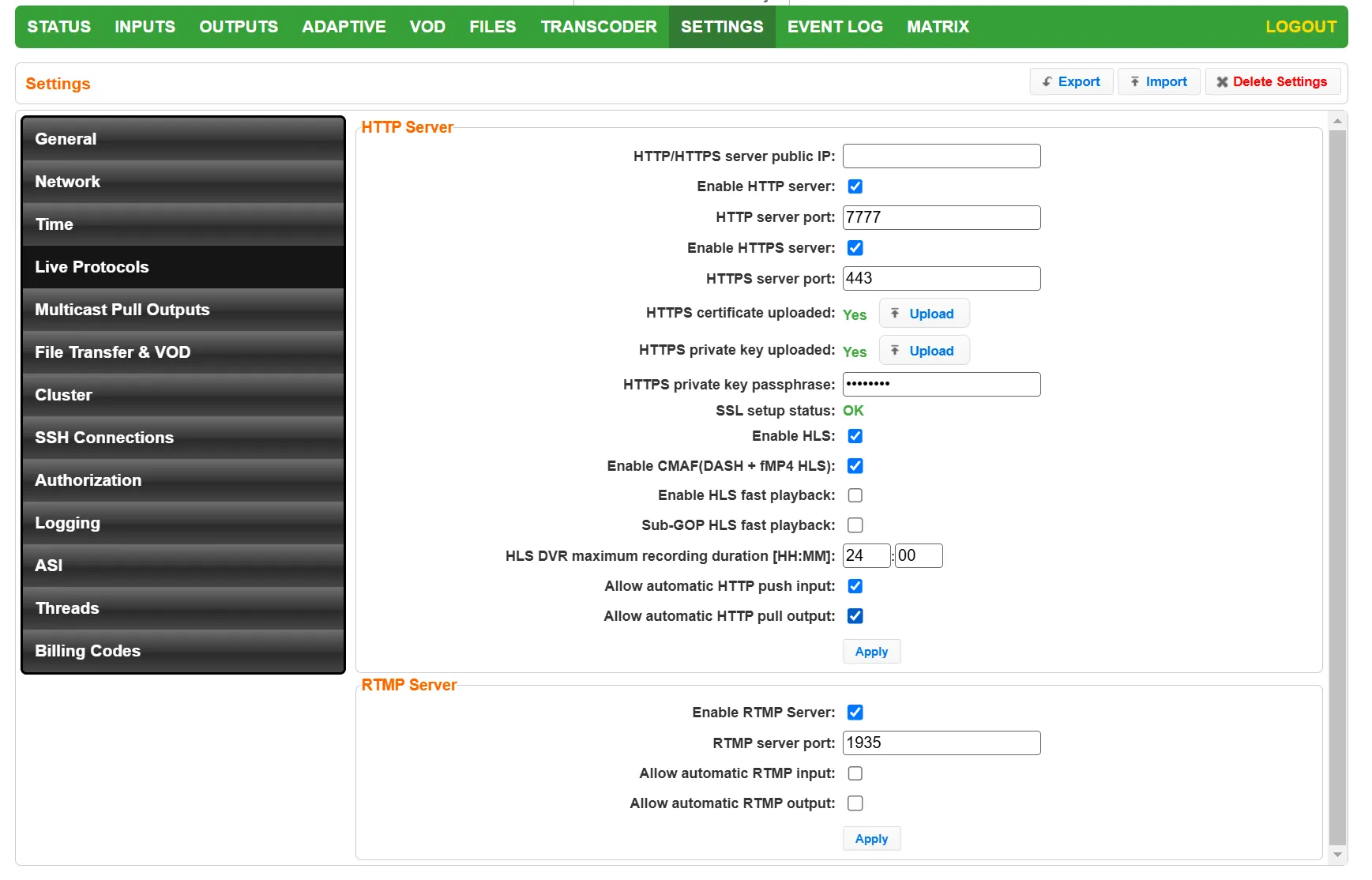Select General in the settings sidebar
This screenshot has width=1372, height=880.
click(x=183, y=139)
